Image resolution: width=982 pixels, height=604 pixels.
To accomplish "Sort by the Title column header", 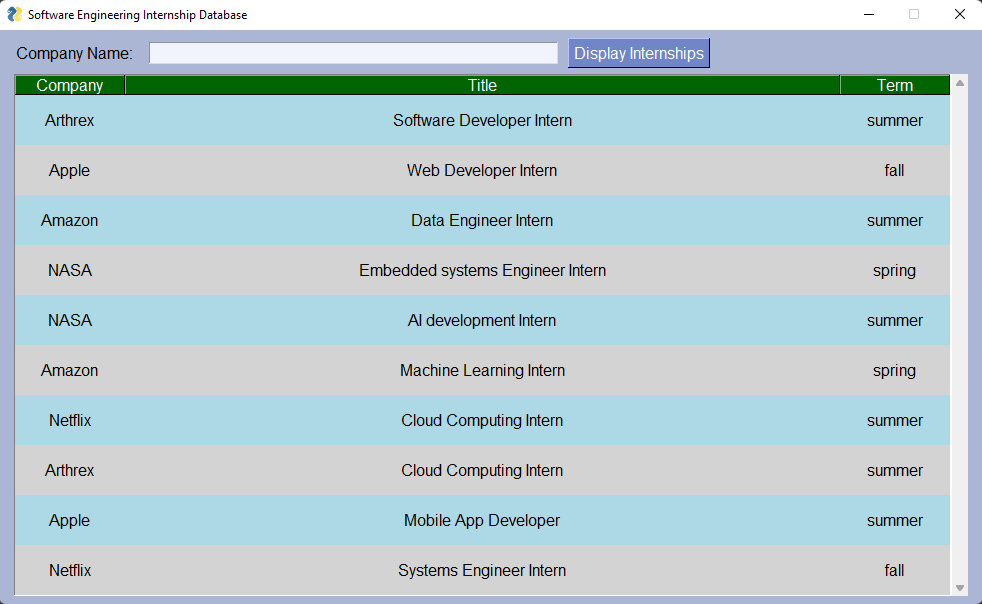I will tap(482, 85).
